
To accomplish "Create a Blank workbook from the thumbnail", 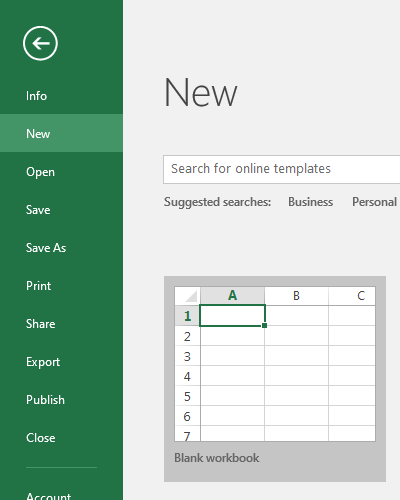I will pyautogui.click(x=275, y=364).
